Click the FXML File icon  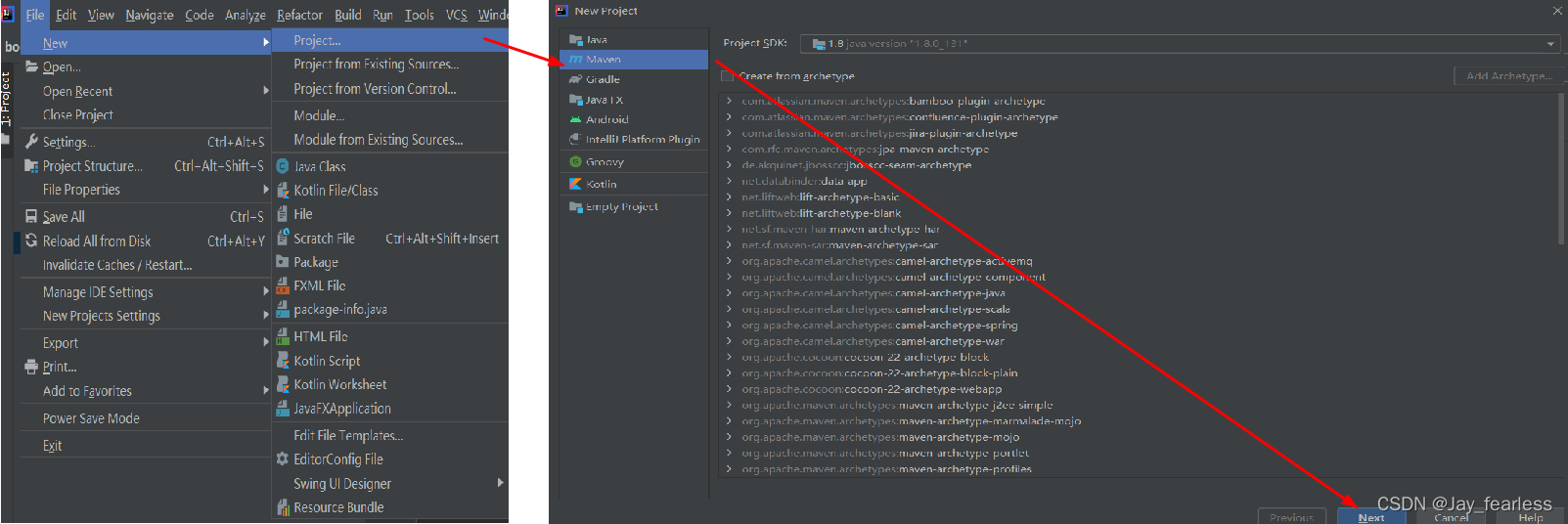pos(283,286)
